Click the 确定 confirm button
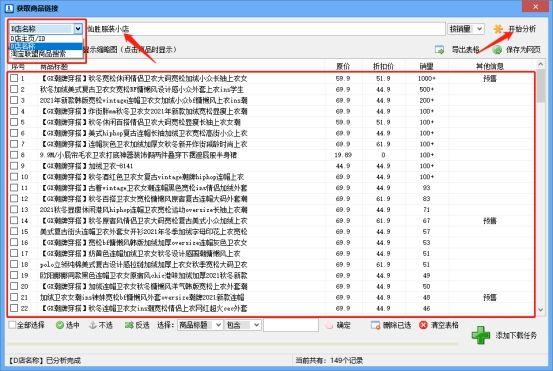 coord(338,325)
